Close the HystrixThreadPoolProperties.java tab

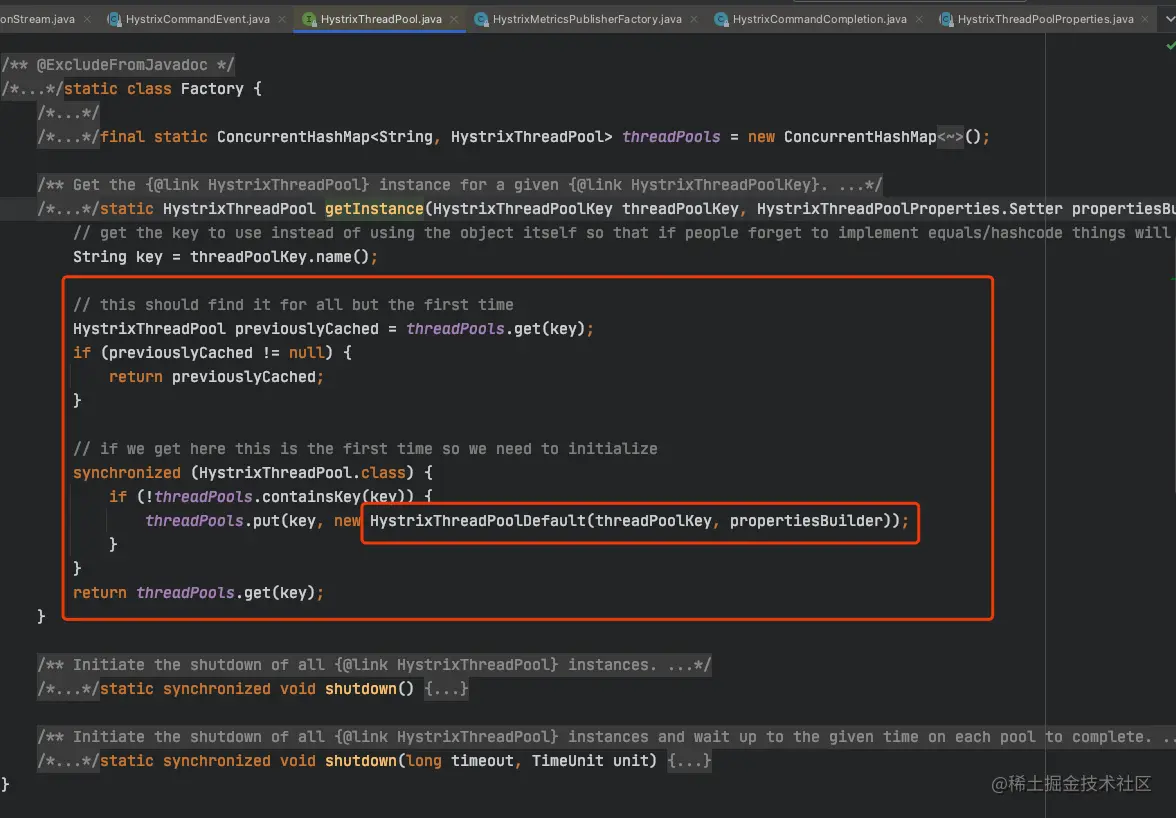[x=1144, y=19]
